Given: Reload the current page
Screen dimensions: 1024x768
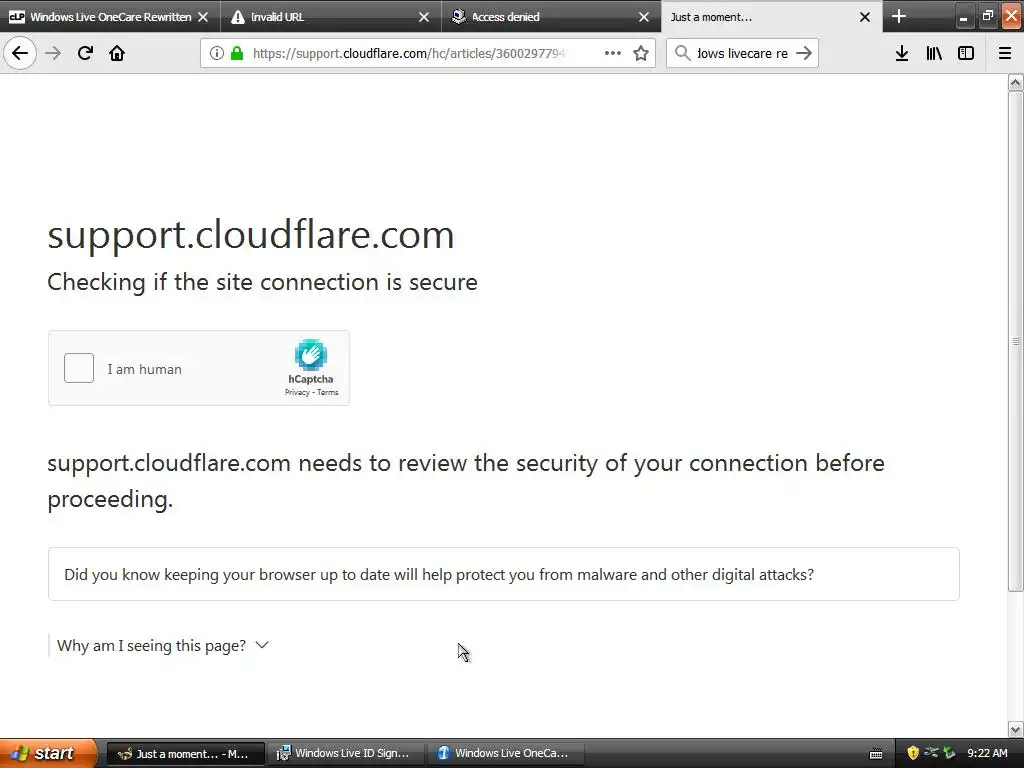Looking at the screenshot, I should coord(85,53).
